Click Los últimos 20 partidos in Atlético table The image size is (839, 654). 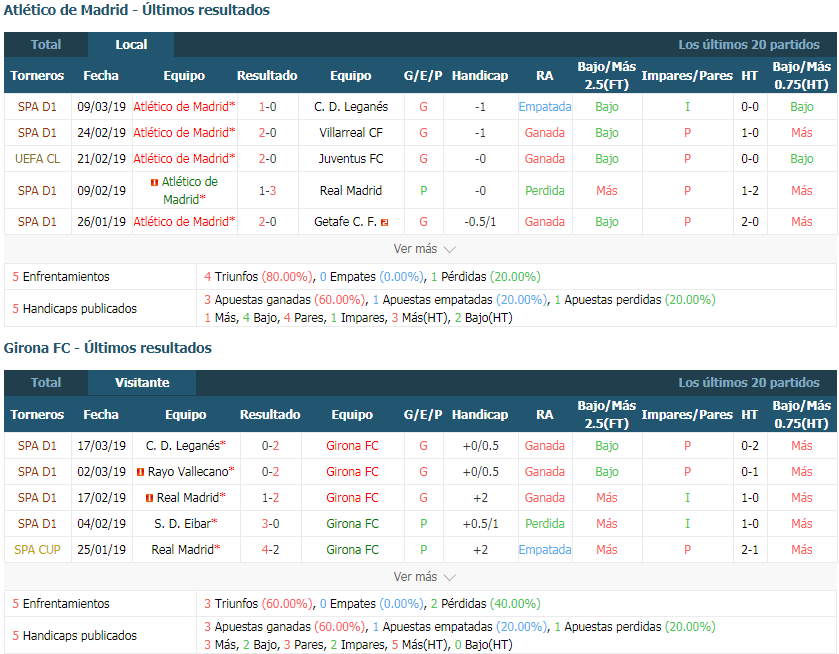[x=749, y=44]
